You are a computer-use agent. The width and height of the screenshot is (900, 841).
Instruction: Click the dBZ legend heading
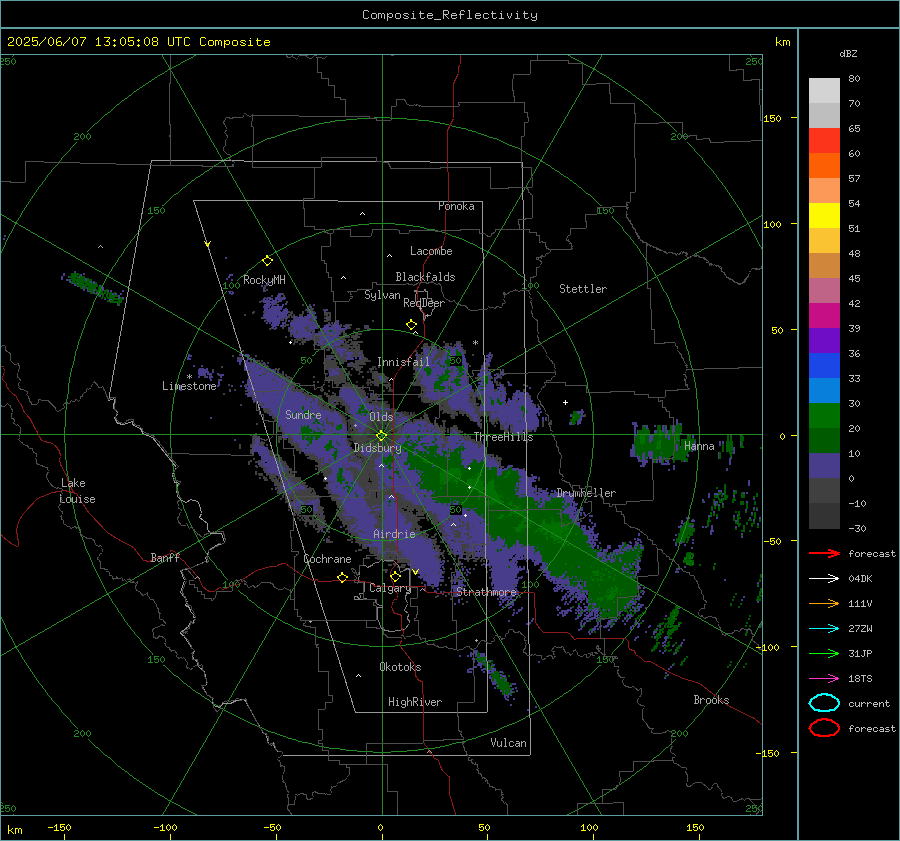848,53
